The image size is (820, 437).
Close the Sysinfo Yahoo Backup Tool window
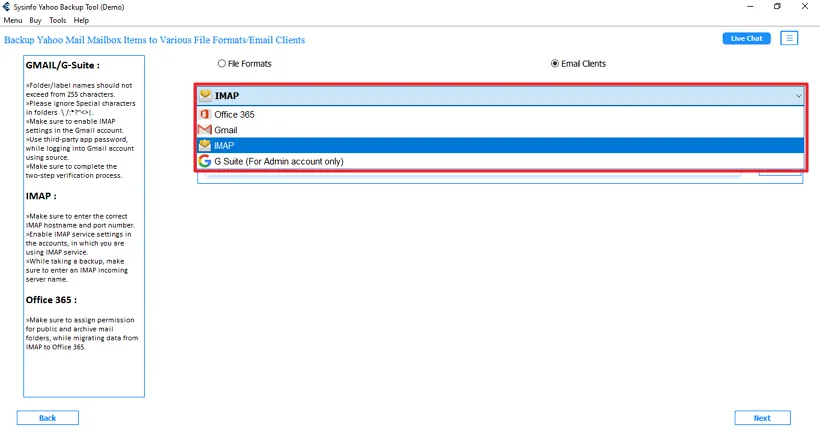point(805,6)
